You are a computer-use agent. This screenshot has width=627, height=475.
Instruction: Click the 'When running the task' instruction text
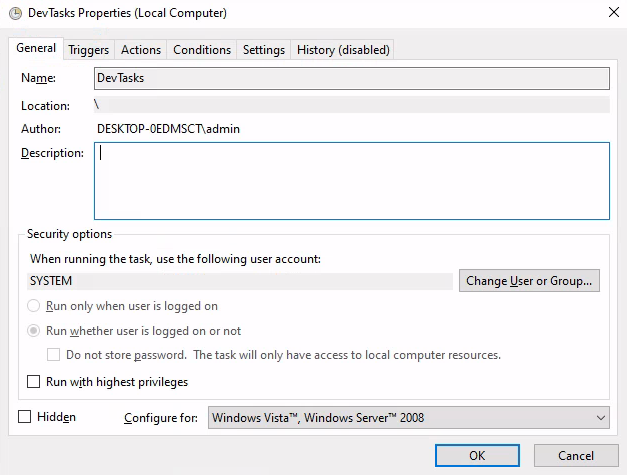[x=175, y=259]
